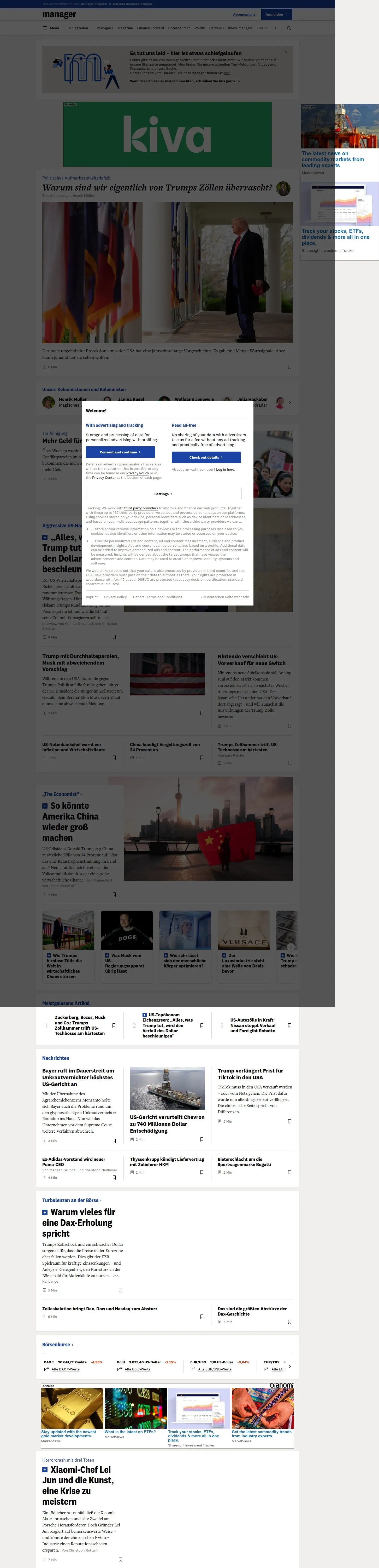This screenshot has height=1568, width=379.
Task: Bookmark 'China kündigt Vergeltungszoll' article
Action: (x=202, y=757)
